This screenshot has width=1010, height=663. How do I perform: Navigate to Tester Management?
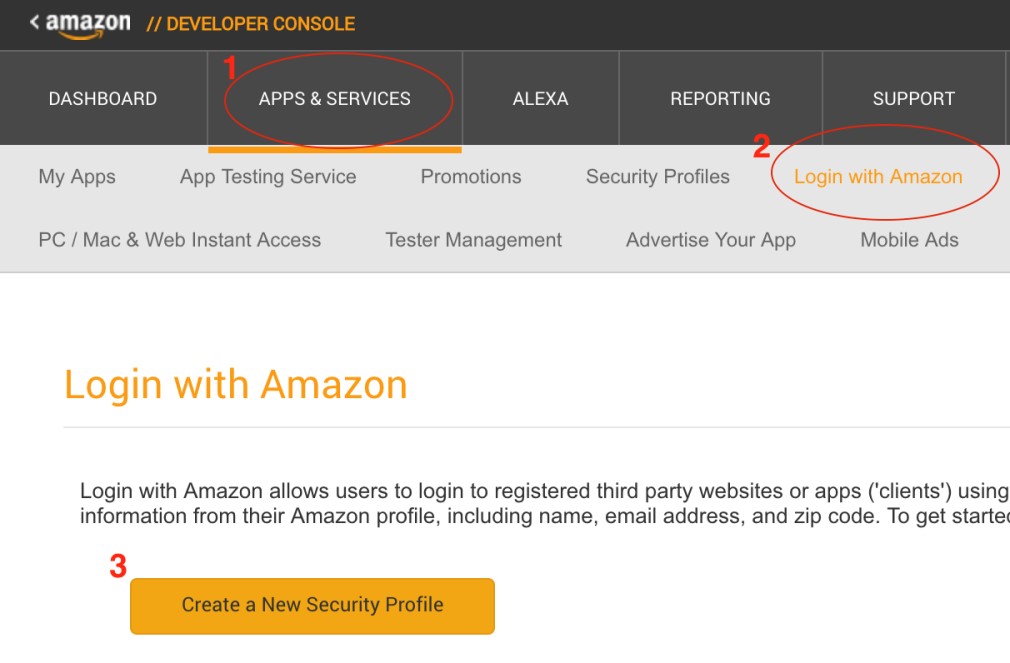point(473,240)
